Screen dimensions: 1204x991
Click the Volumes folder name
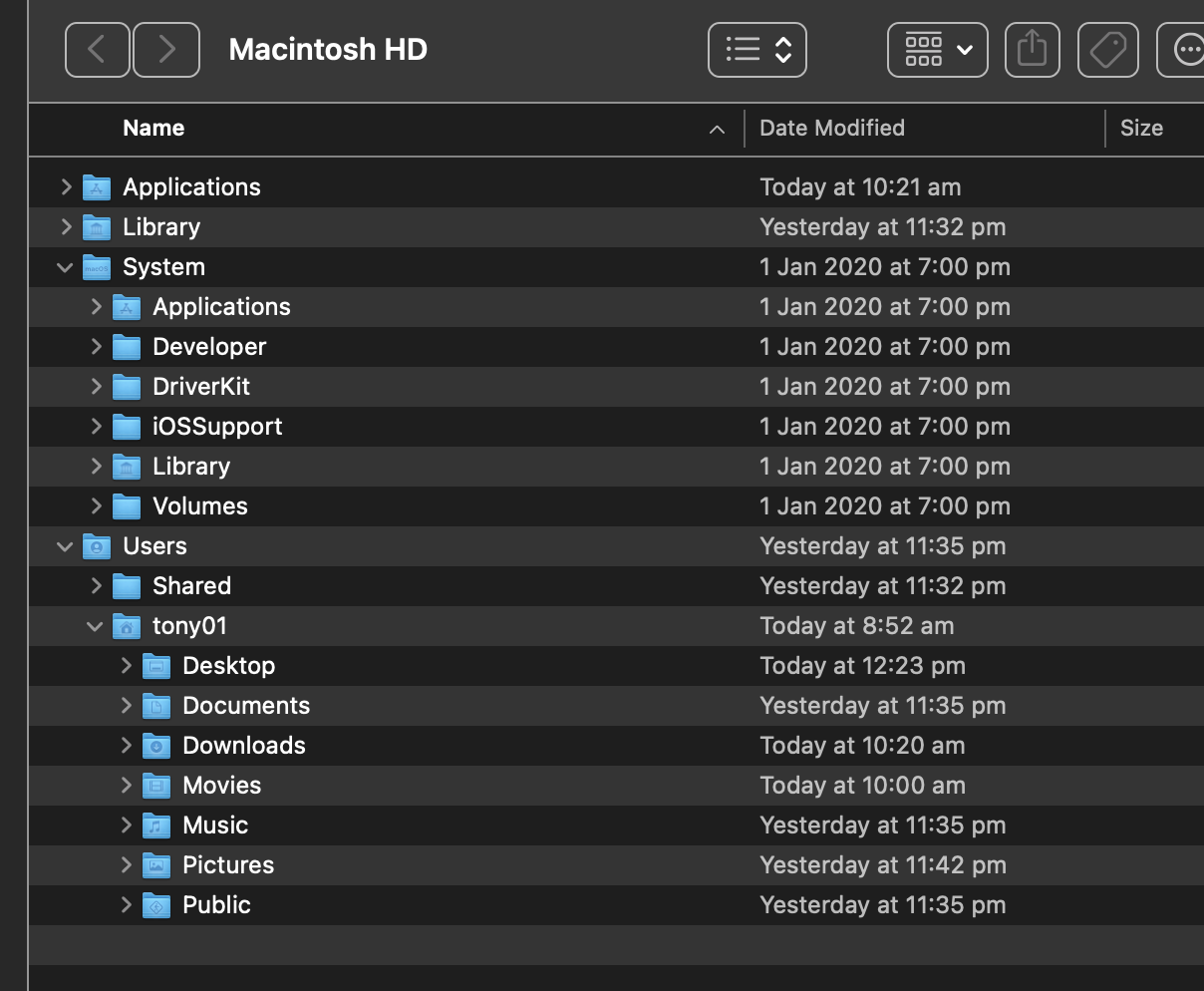(x=199, y=506)
